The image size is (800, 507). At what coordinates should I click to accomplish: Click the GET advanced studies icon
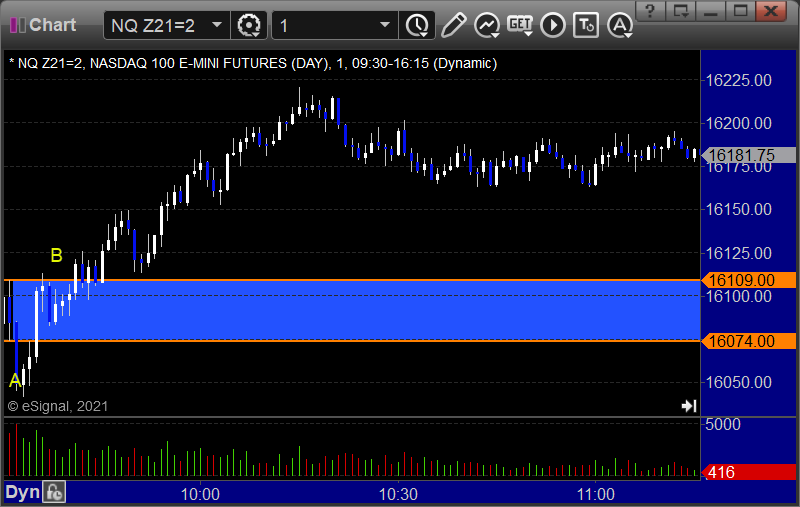tap(520, 25)
